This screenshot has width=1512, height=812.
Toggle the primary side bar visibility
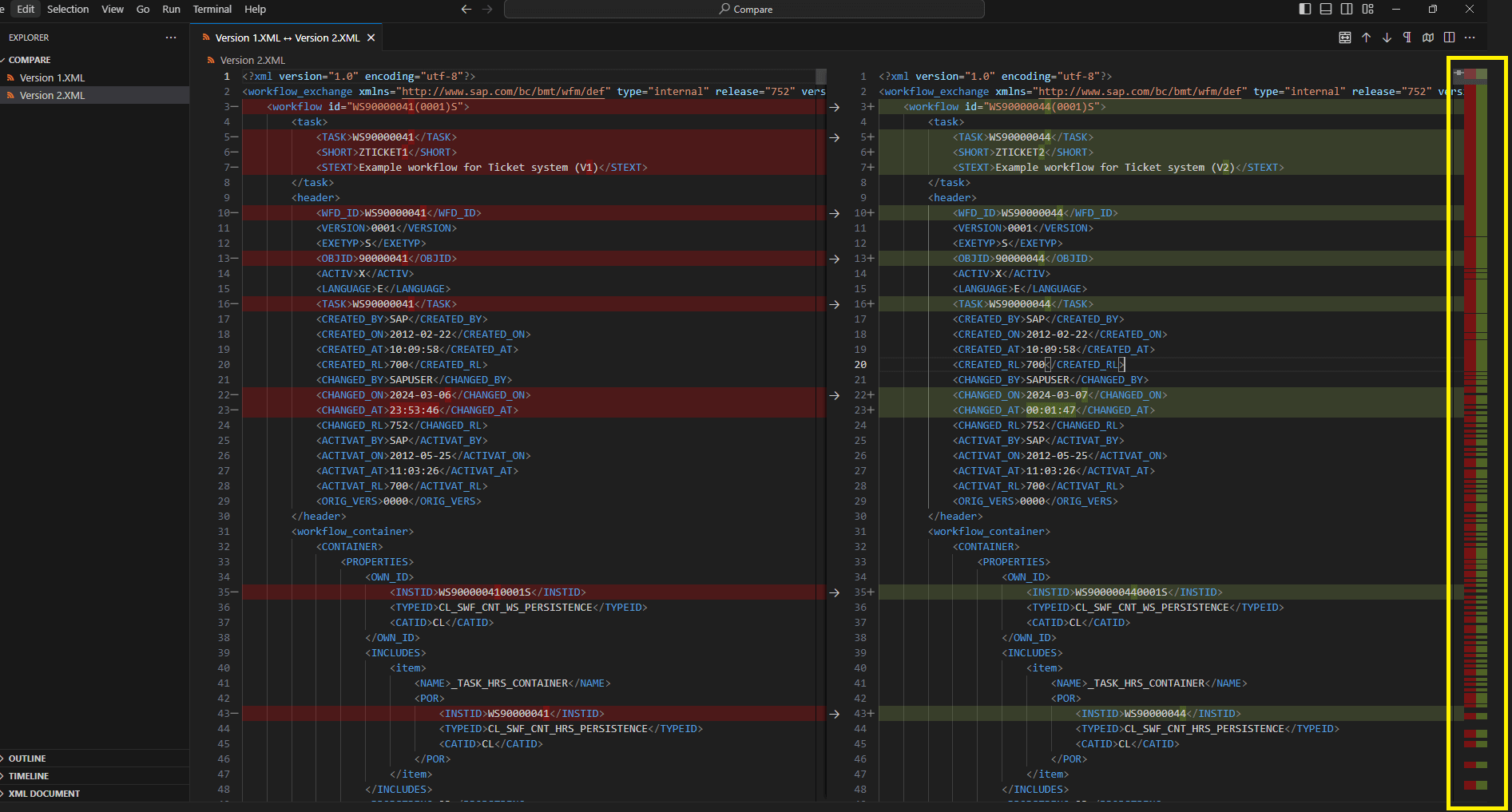pyautogui.click(x=1305, y=9)
